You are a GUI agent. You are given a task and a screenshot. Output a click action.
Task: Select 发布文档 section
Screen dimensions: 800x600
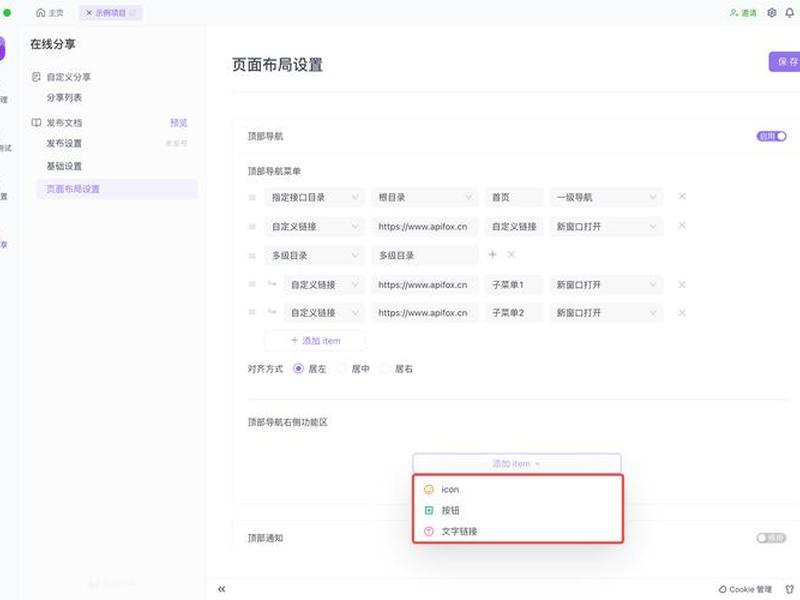tap(64, 122)
